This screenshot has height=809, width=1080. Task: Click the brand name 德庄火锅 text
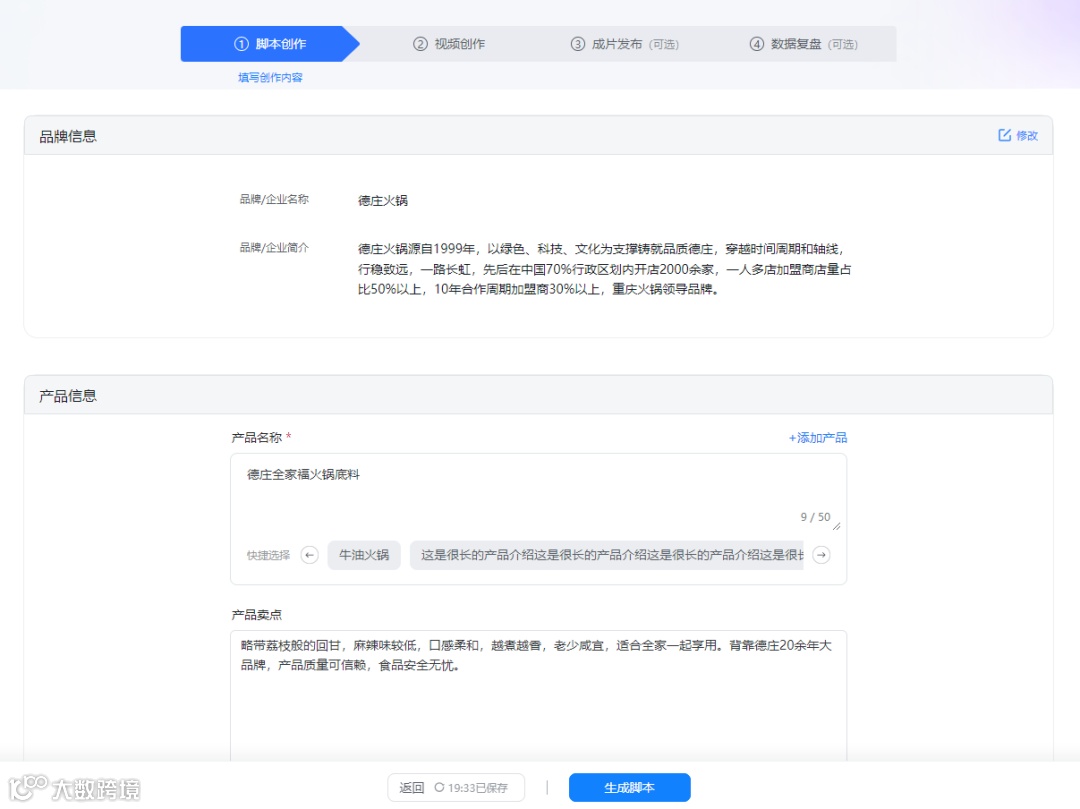point(383,201)
